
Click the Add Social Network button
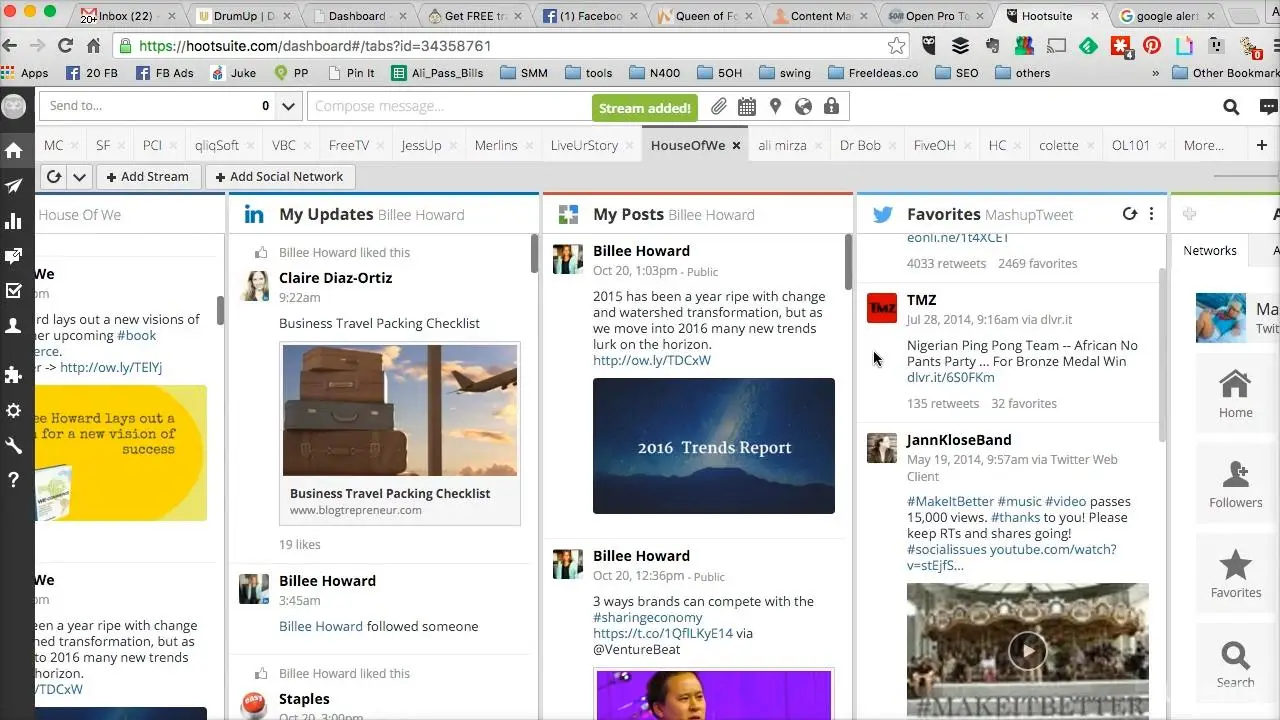pos(279,177)
